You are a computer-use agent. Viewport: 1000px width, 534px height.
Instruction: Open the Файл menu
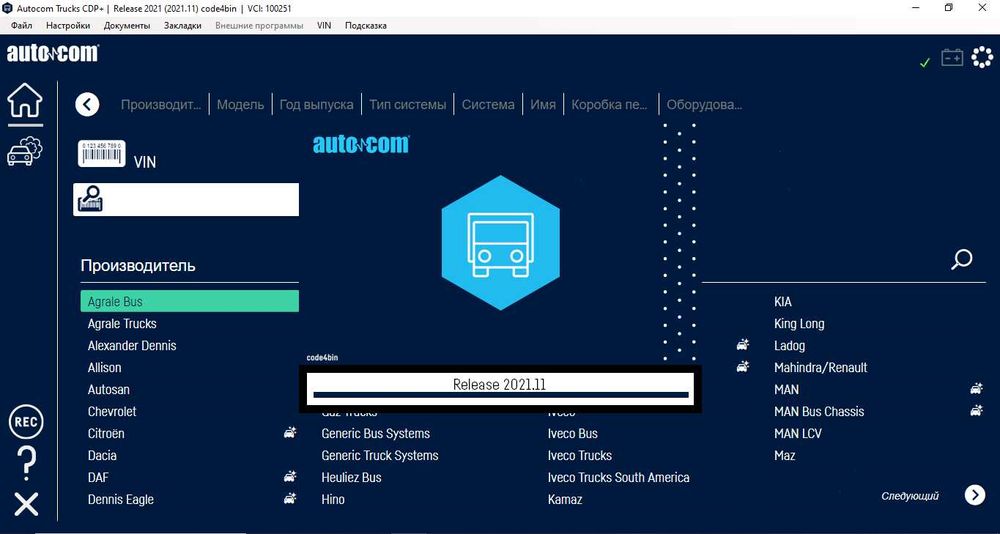coord(22,26)
